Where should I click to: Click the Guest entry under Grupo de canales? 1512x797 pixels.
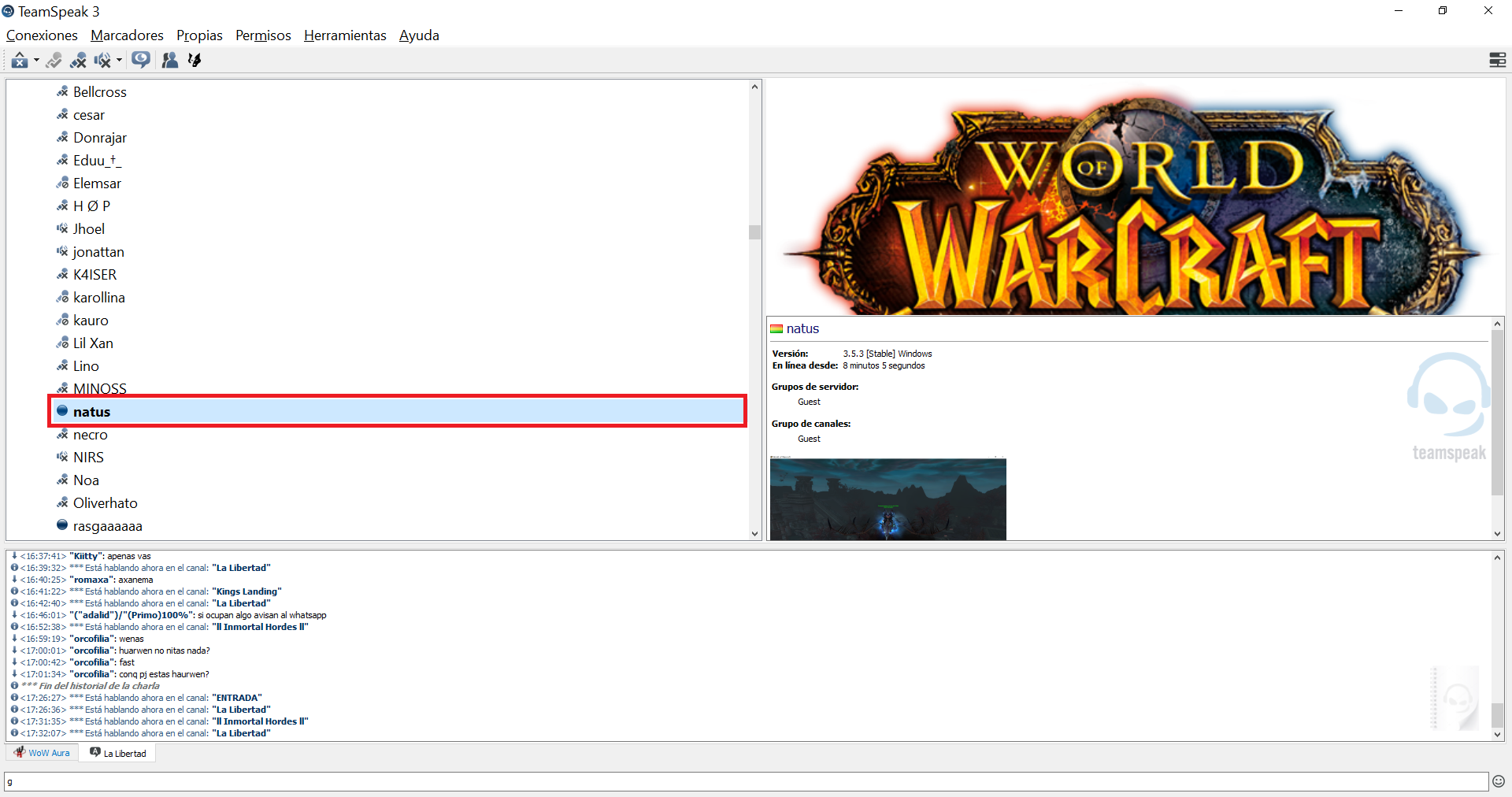809,439
